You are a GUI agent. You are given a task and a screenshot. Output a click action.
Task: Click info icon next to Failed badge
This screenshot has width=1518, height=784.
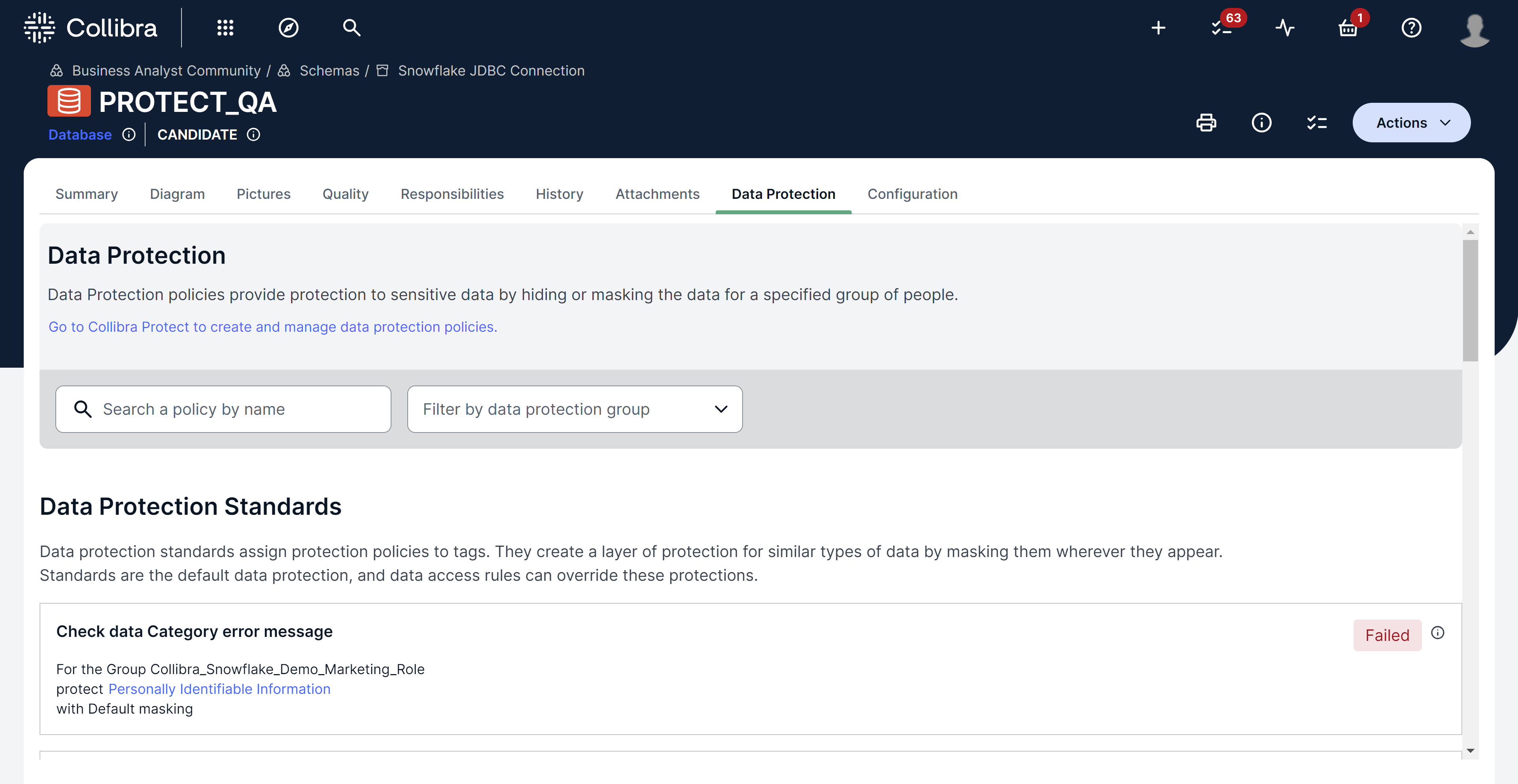pos(1438,633)
